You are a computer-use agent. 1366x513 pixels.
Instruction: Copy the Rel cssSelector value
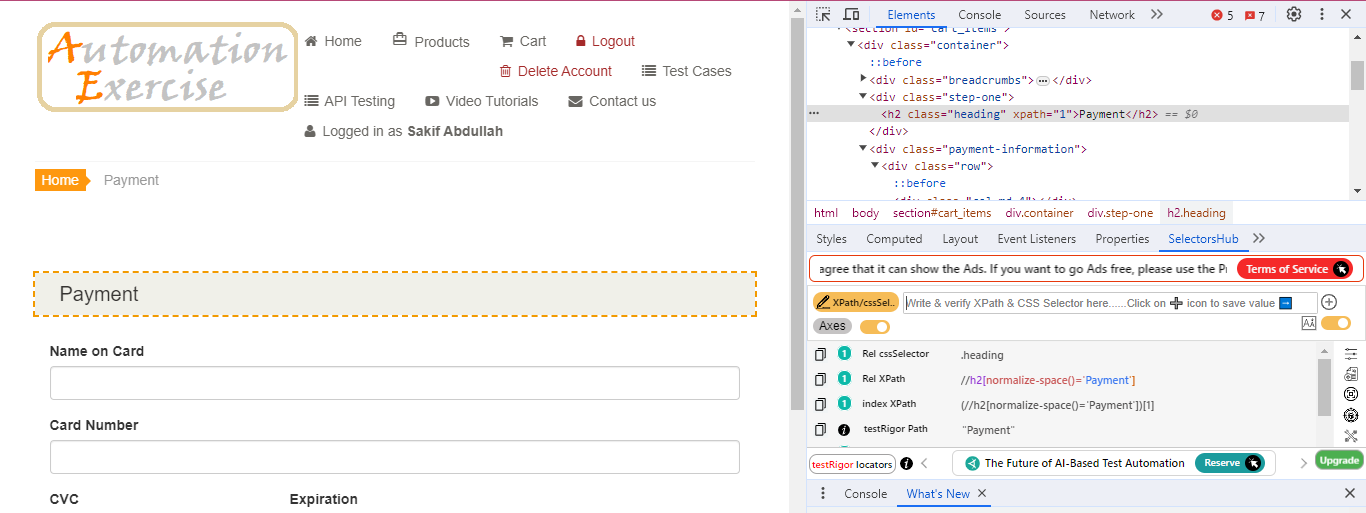(820, 354)
